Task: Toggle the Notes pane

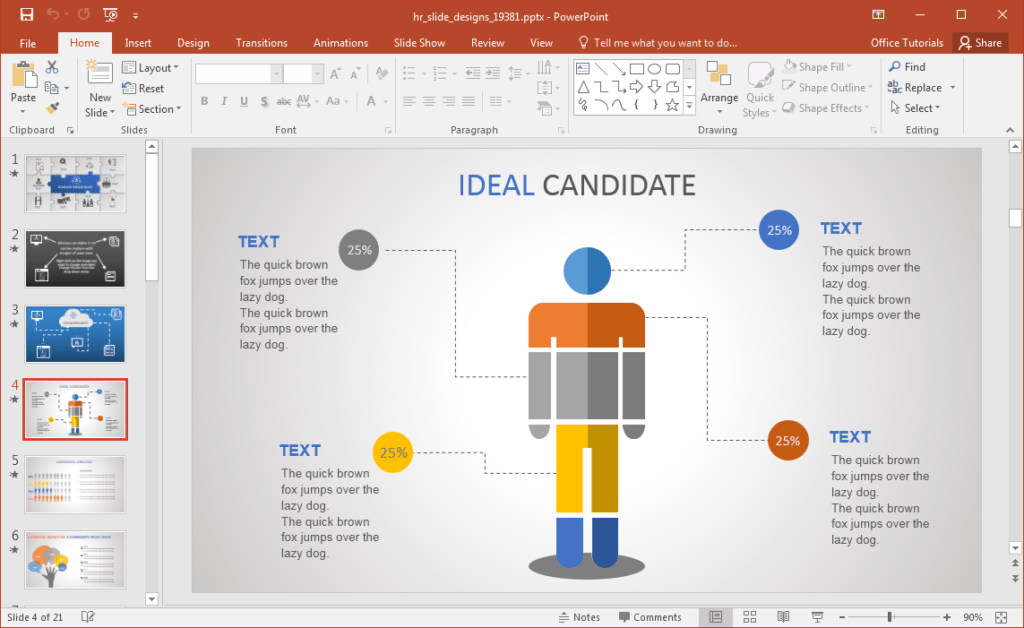Action: point(579,617)
